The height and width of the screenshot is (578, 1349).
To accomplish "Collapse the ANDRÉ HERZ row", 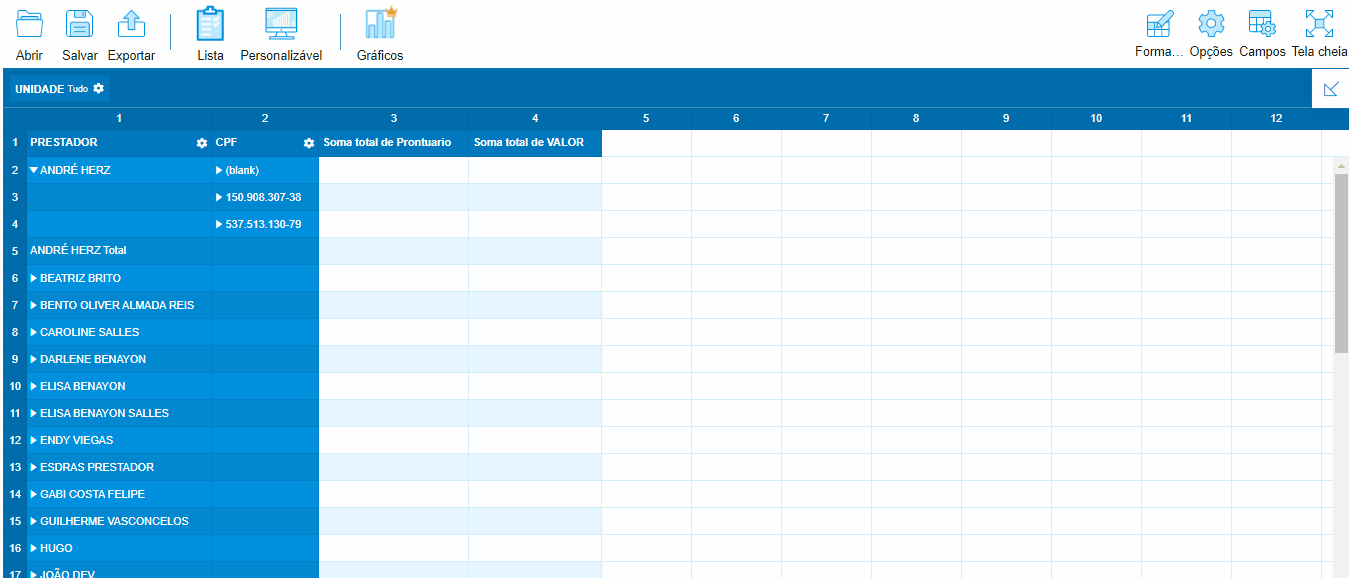I will [x=34, y=171].
